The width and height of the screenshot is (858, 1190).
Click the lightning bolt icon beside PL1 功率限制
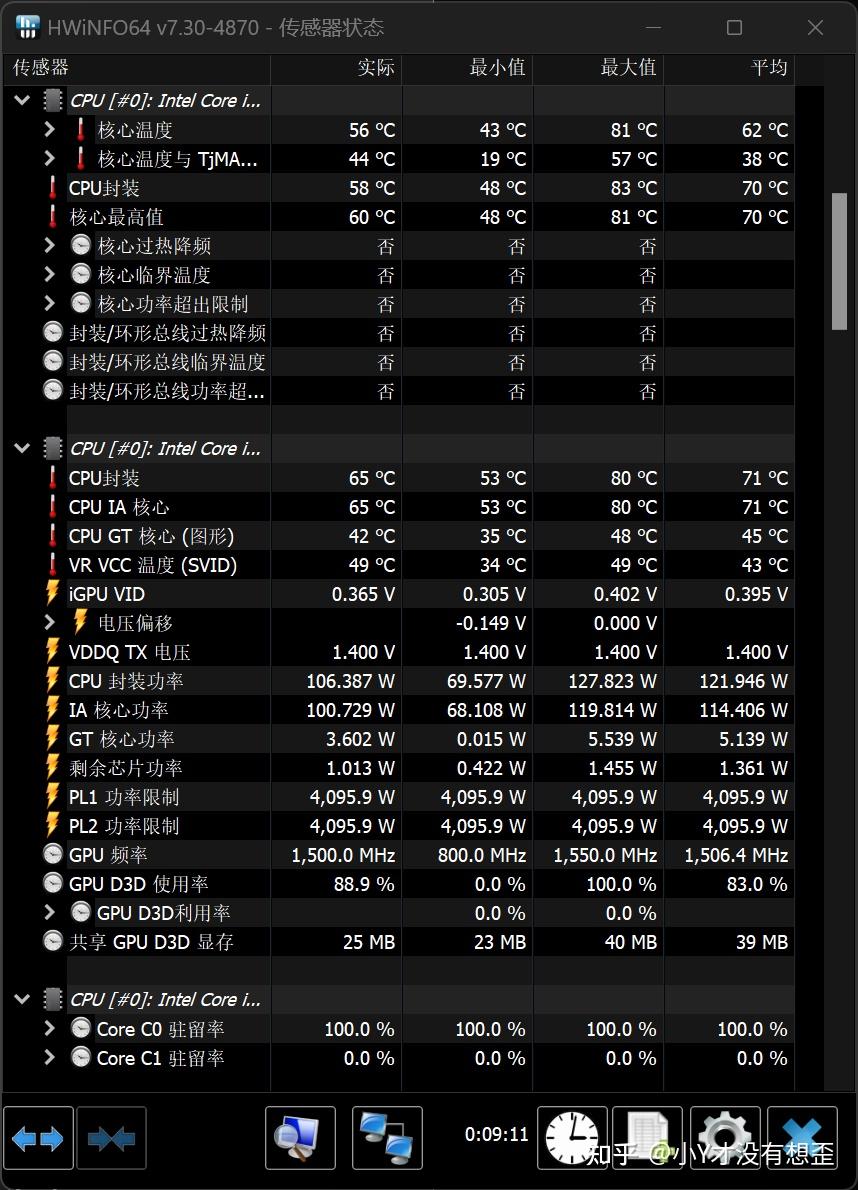(x=52, y=796)
